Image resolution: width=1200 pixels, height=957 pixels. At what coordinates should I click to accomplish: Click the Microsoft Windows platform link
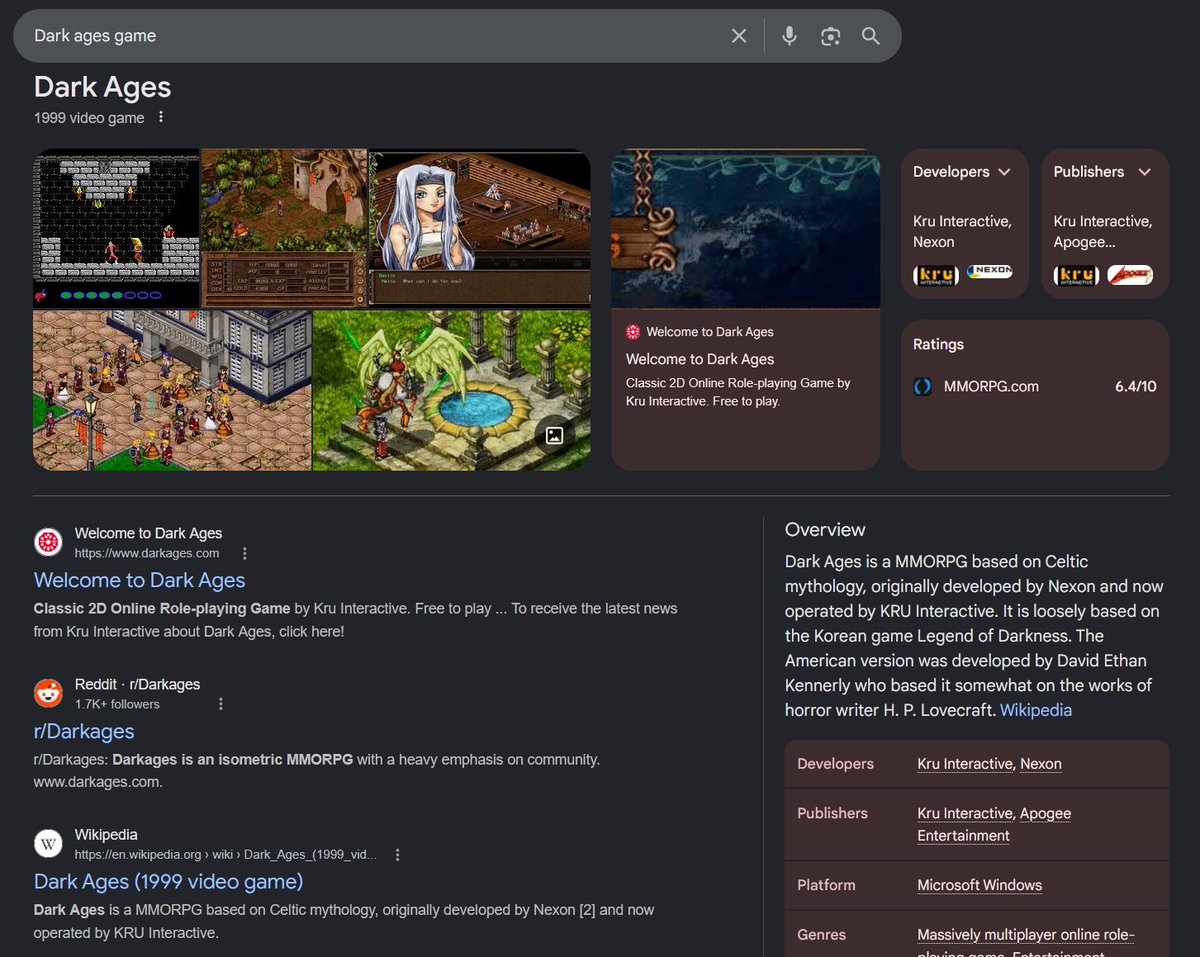tap(980, 885)
